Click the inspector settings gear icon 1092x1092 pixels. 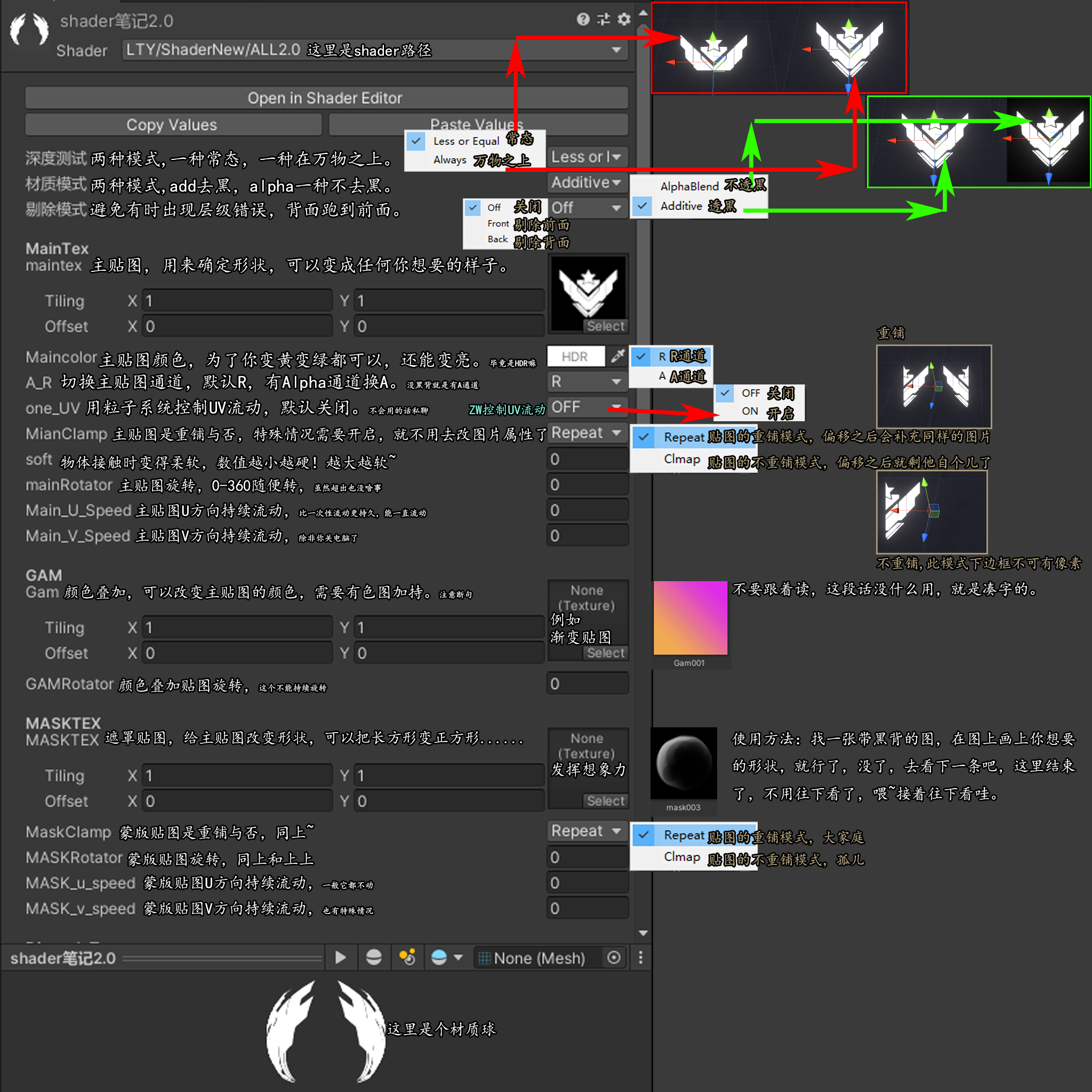point(623,20)
